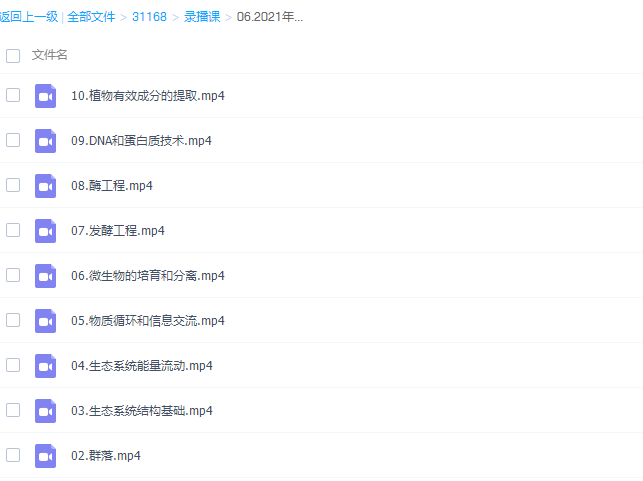The width and height of the screenshot is (643, 481).
Task: Select checkbox for 07.发酵工程.mp4
Action: point(13,230)
